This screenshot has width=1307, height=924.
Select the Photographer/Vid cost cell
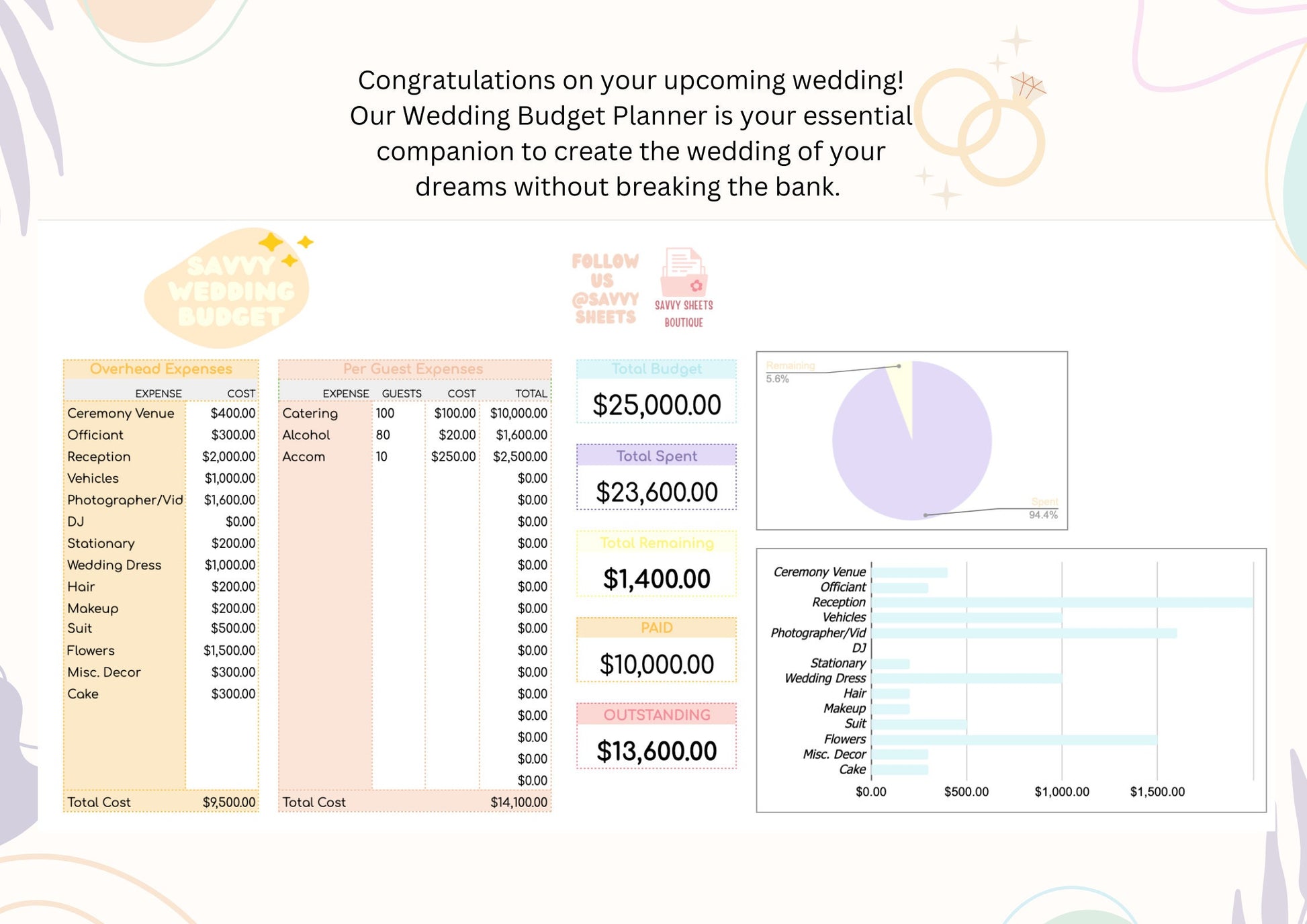point(230,500)
